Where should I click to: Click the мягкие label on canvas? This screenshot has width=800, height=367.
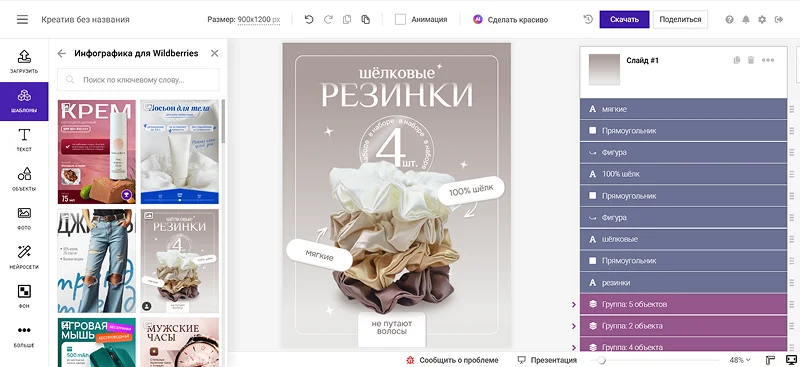pyautogui.click(x=319, y=254)
